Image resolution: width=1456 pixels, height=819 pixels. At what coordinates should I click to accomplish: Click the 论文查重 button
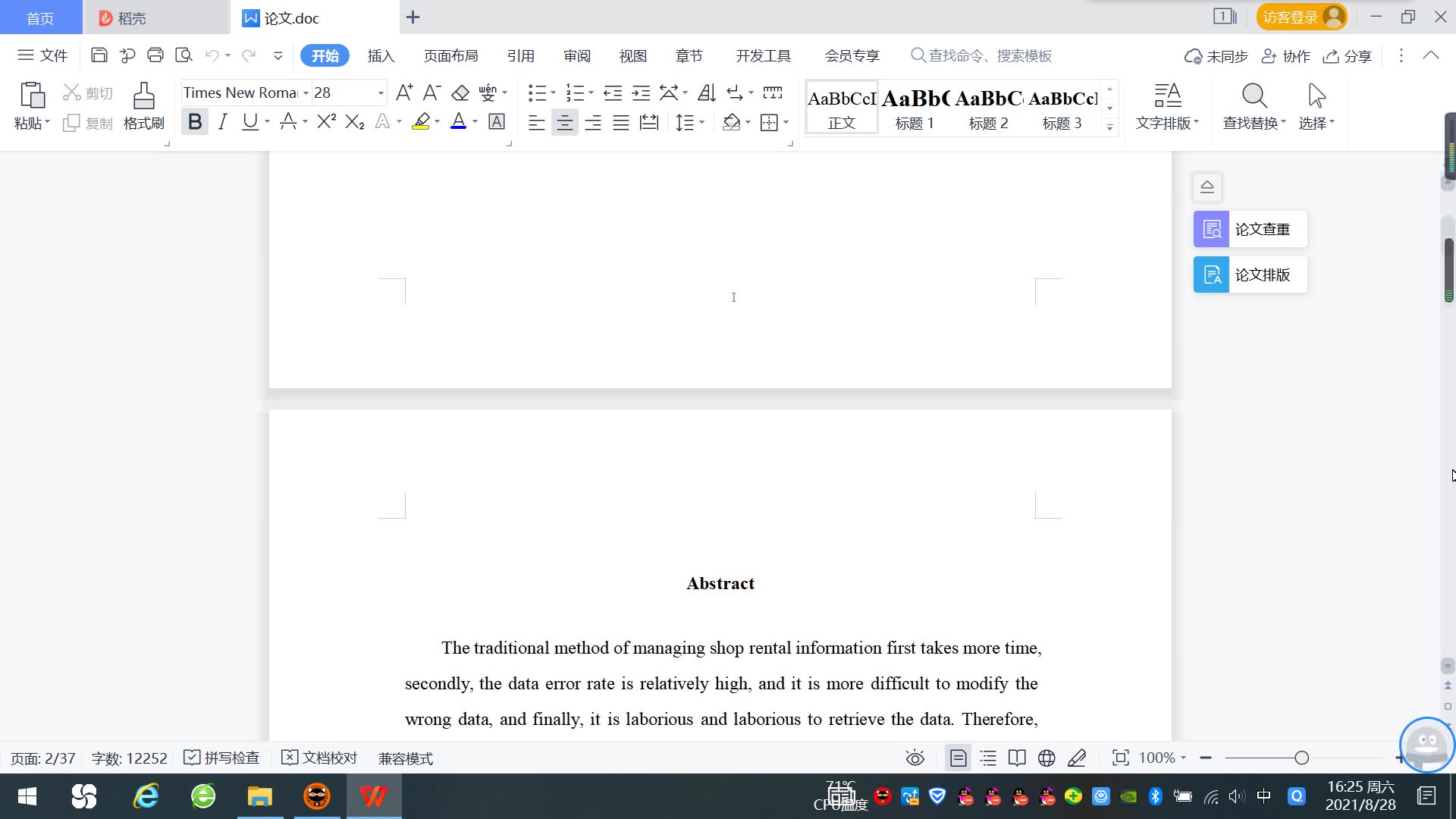pyautogui.click(x=1250, y=229)
